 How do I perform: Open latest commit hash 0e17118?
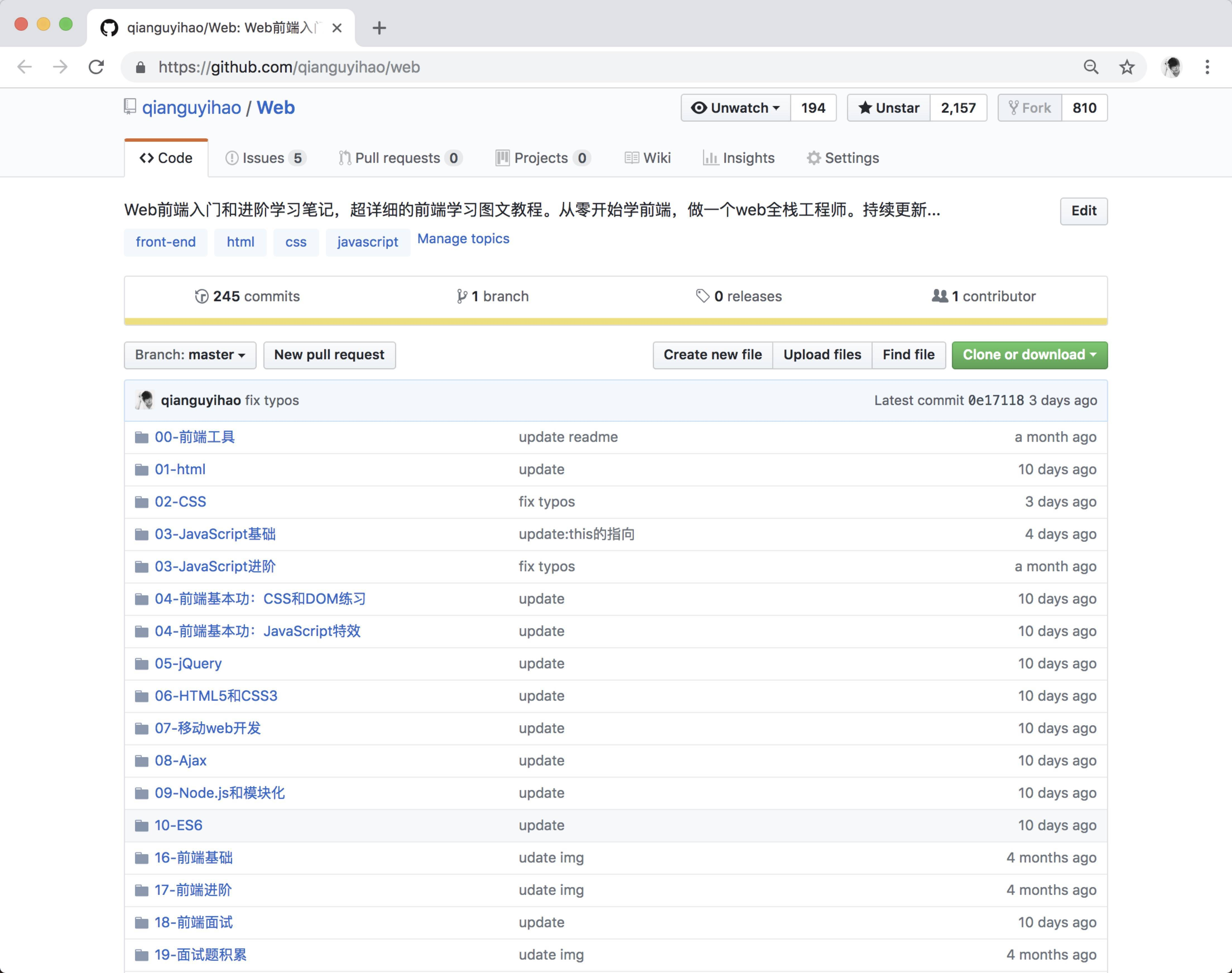pos(996,401)
